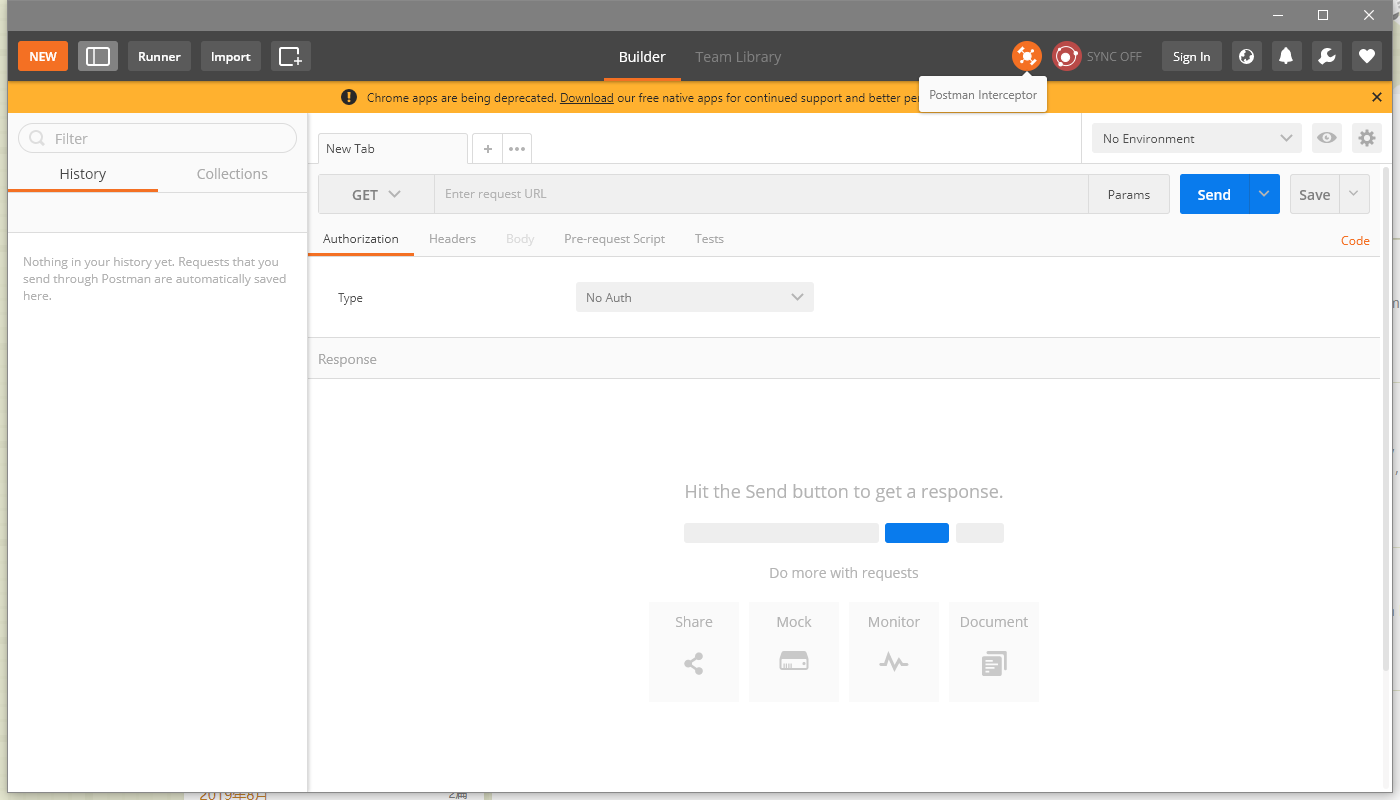Viewport: 1400px width, 800px height.
Task: Click the Download link in the banner
Action: pyautogui.click(x=587, y=97)
